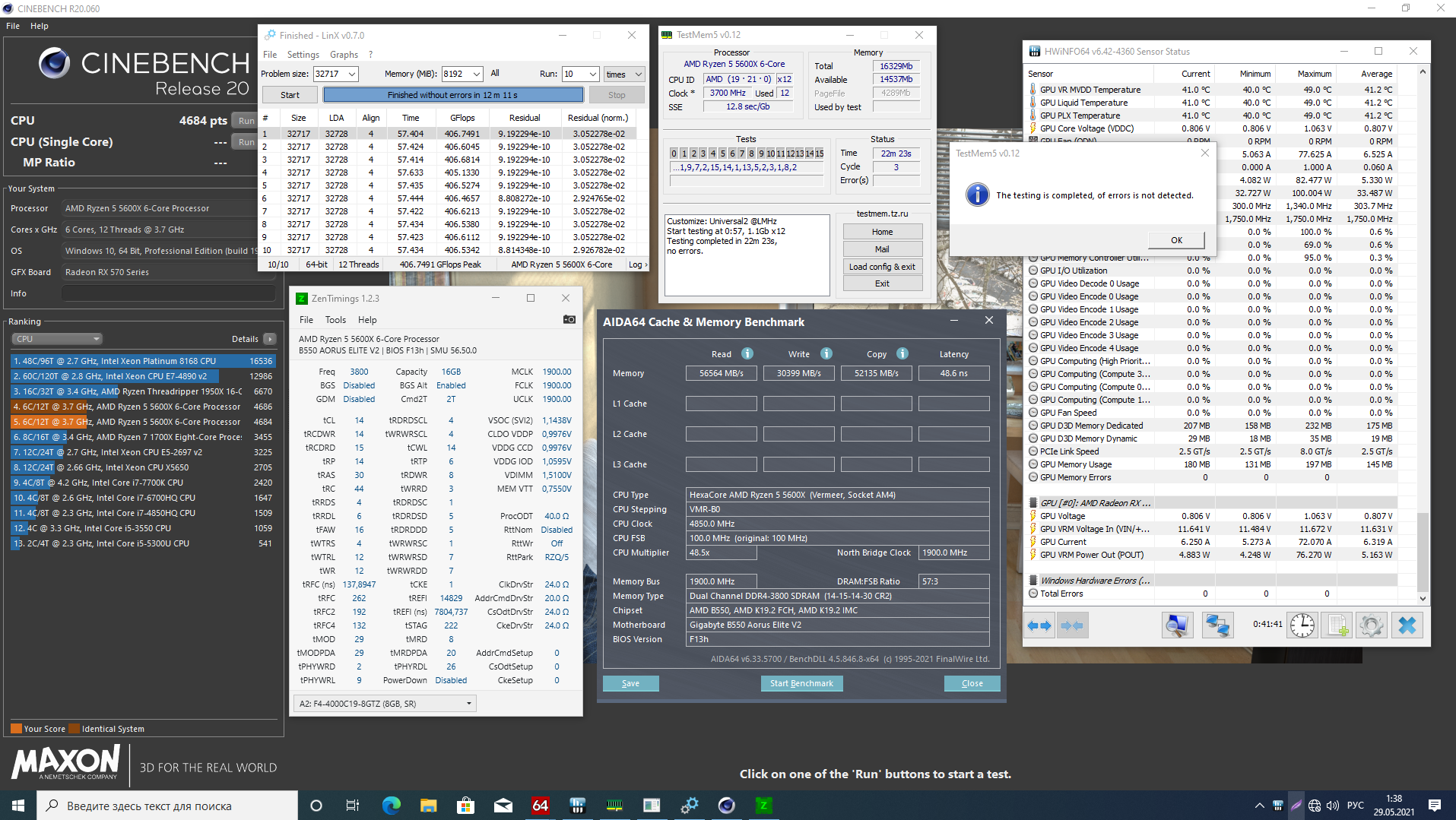Viewport: 1456px width, 820px height.
Task: Toggle test 8 box in TestMem5
Action: pyautogui.click(x=751, y=154)
